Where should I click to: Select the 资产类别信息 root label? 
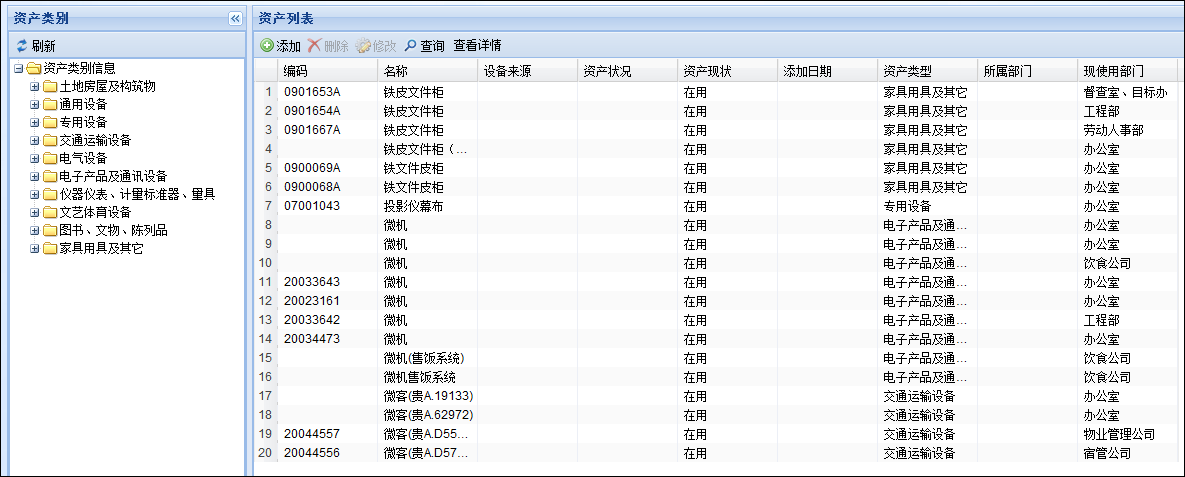point(79,68)
